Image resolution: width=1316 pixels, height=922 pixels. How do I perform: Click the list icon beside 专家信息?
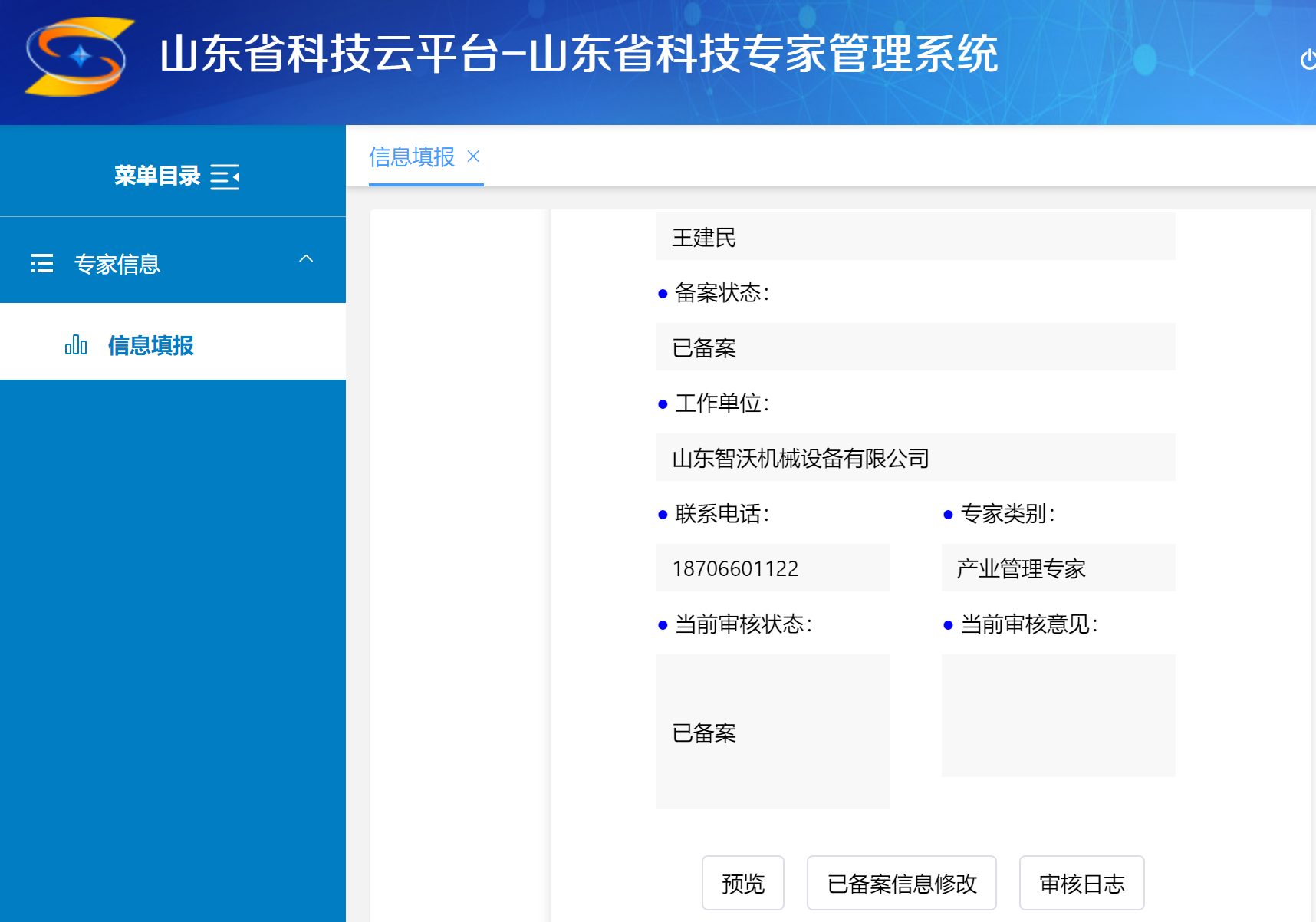[42, 264]
